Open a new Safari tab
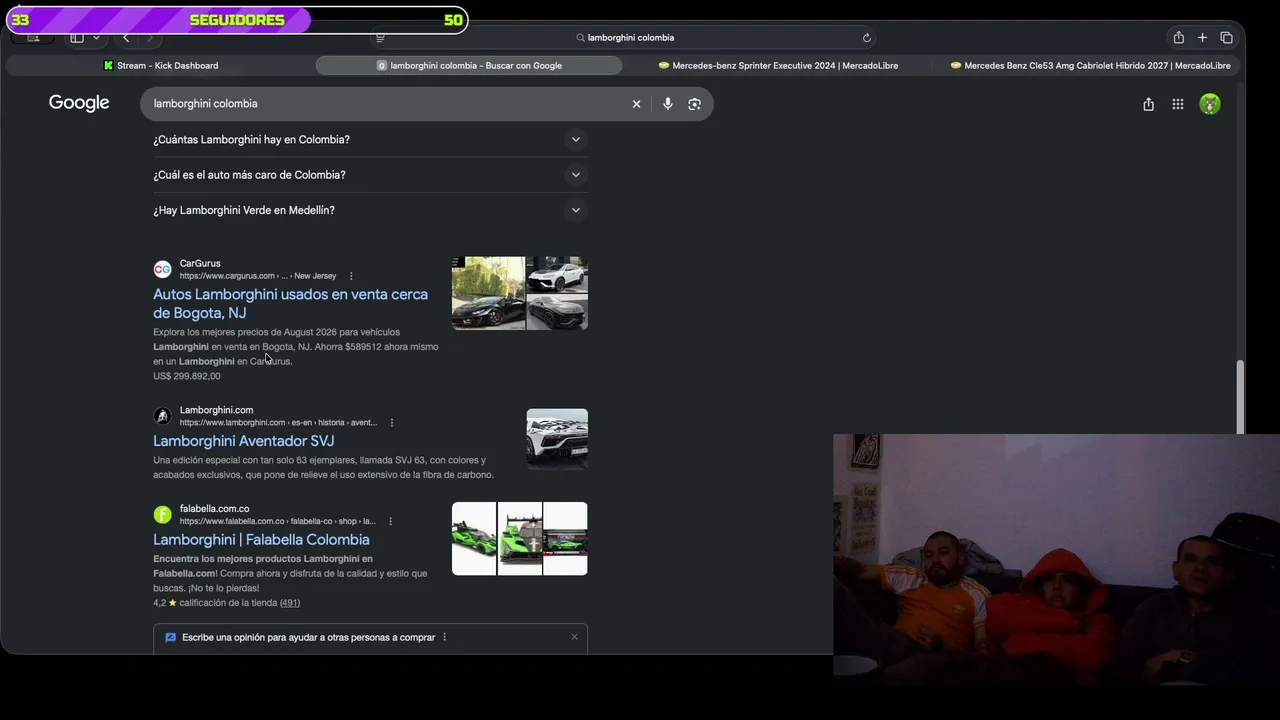The width and height of the screenshot is (1280, 720). coord(1202,38)
